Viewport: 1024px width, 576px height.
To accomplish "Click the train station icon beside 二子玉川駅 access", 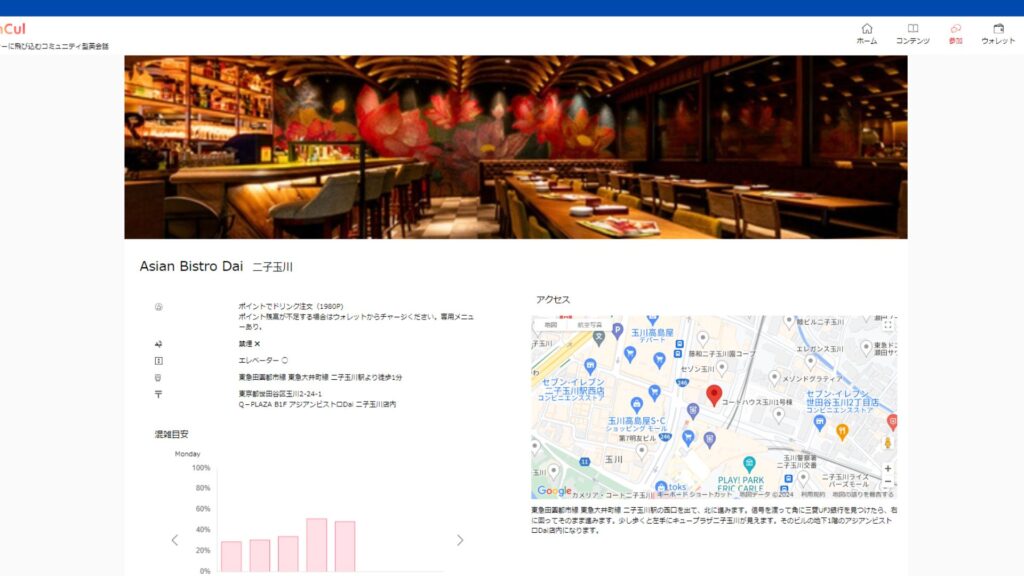I will pos(159,377).
